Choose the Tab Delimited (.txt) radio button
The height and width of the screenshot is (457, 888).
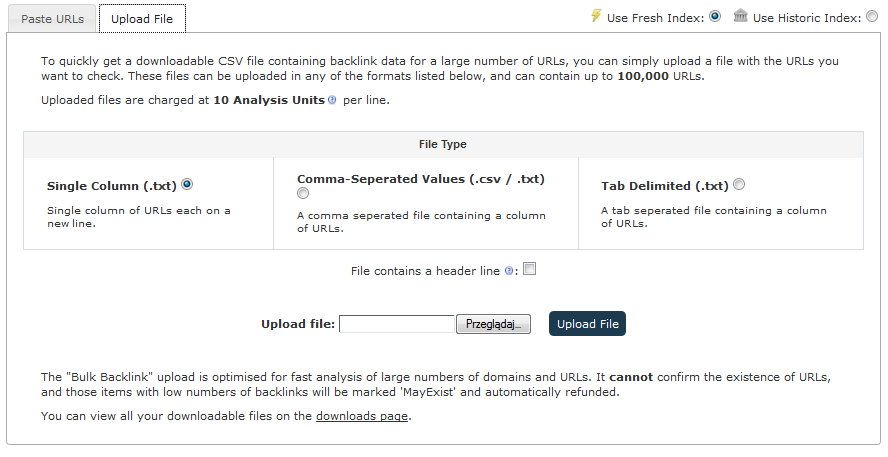(739, 184)
